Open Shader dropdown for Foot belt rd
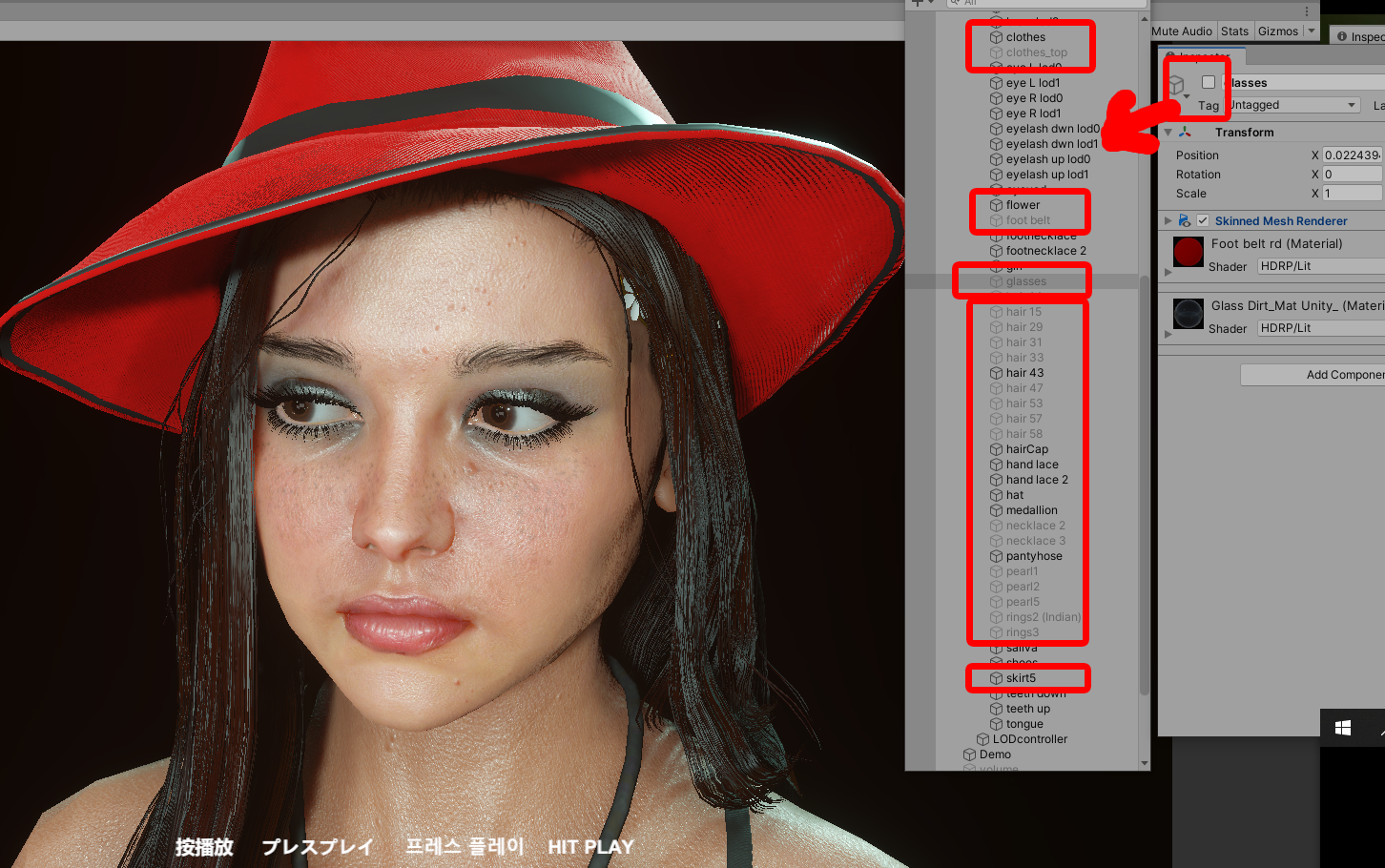Viewport: 1385px width, 868px height. (x=1321, y=266)
